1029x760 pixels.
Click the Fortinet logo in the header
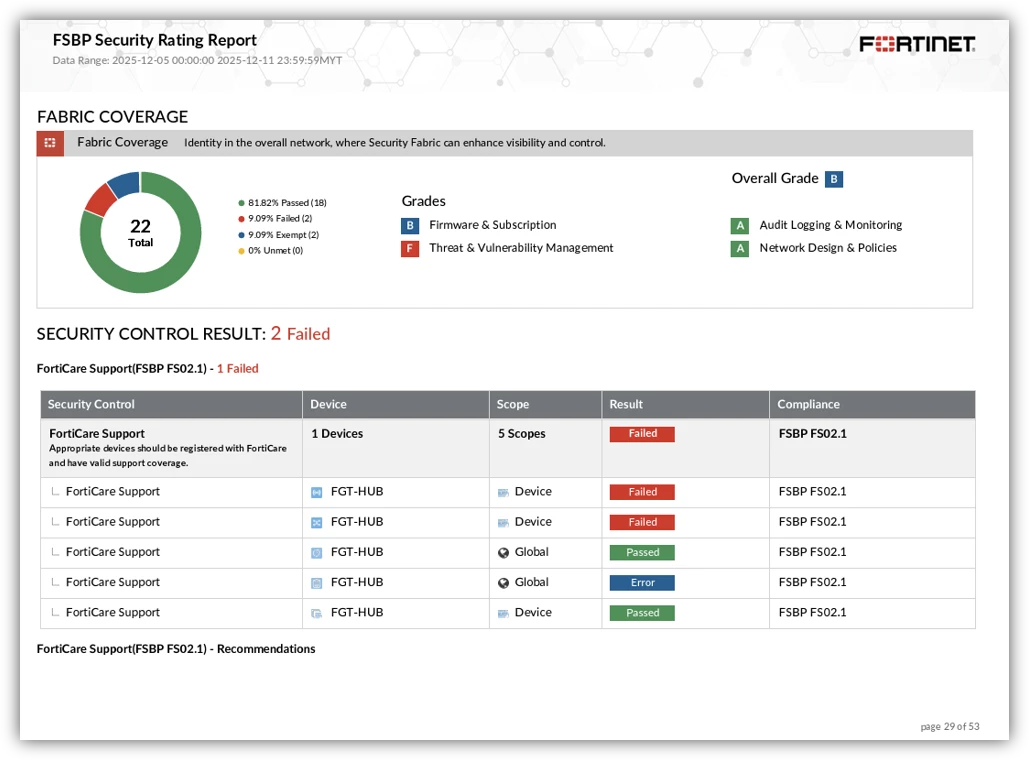pos(917,44)
